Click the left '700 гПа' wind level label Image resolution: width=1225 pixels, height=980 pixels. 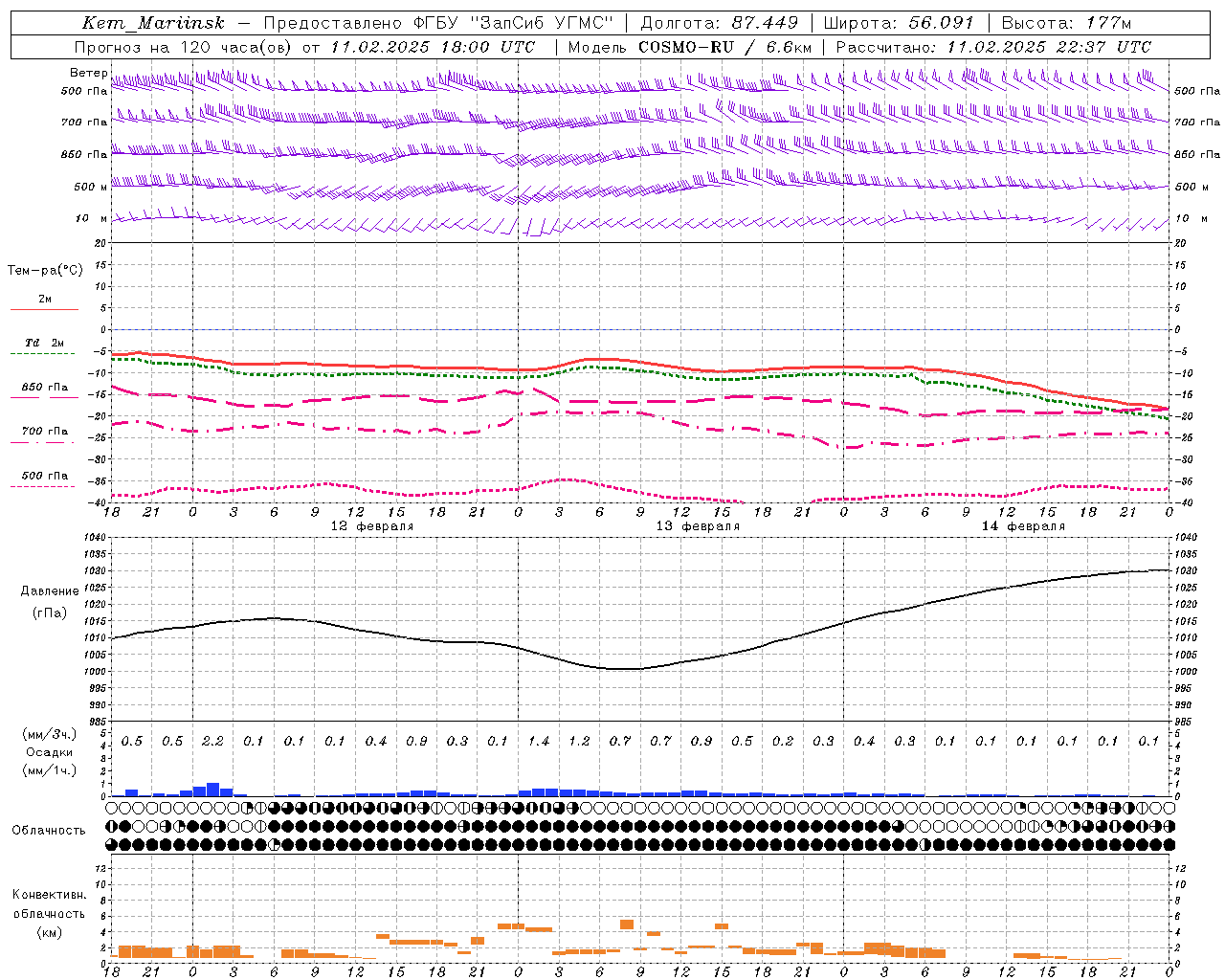point(84,122)
